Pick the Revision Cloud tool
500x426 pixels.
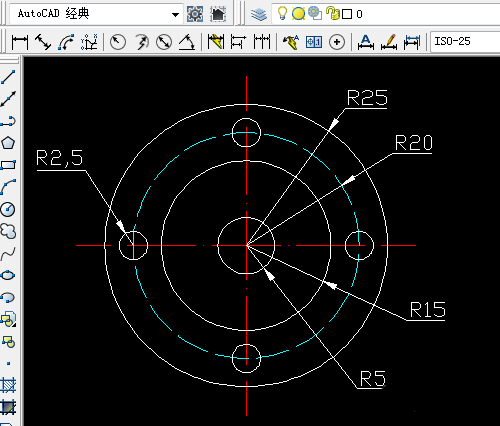[8, 231]
